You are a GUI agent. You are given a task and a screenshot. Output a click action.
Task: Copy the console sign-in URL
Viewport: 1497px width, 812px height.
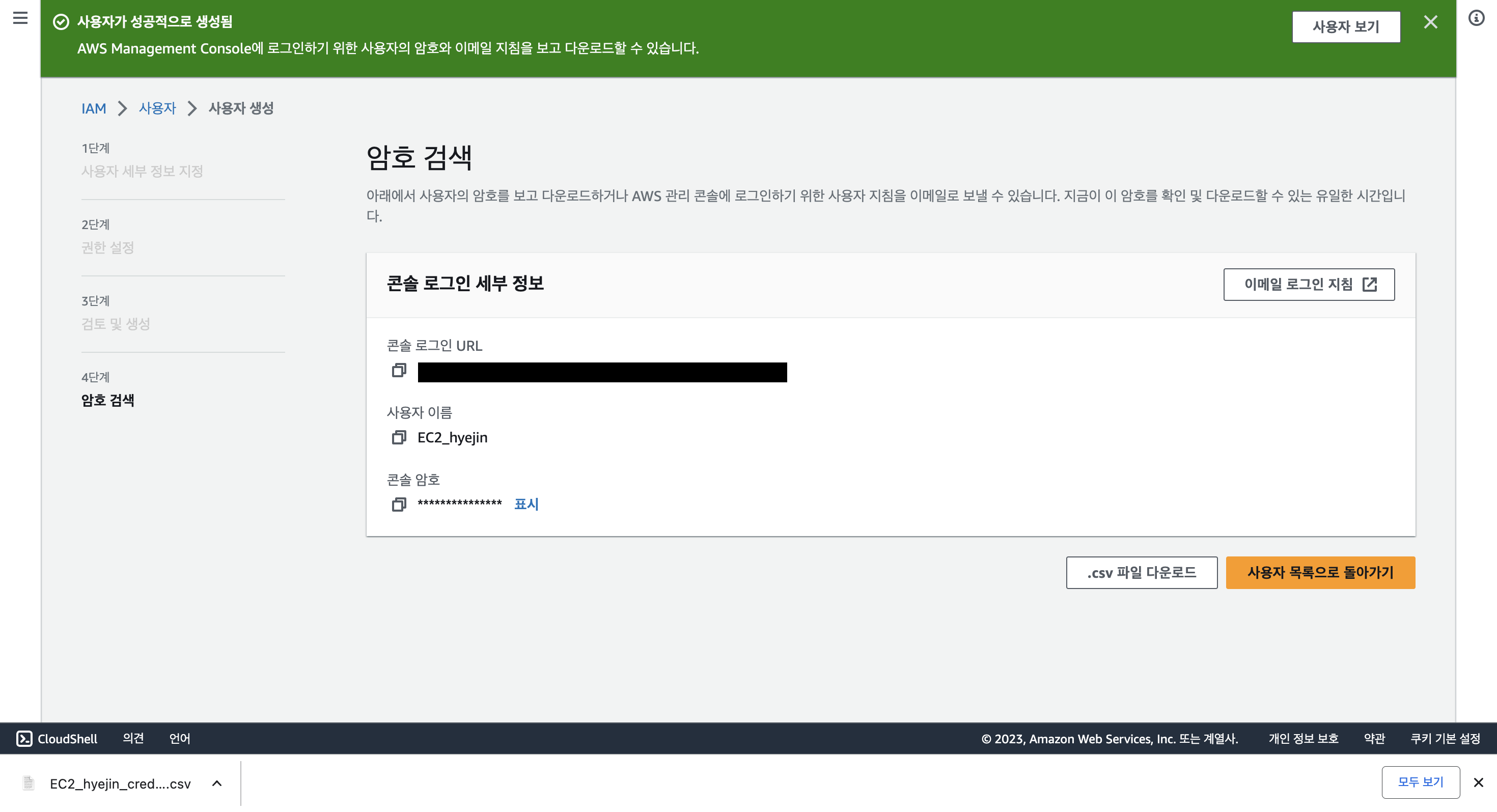pos(399,371)
